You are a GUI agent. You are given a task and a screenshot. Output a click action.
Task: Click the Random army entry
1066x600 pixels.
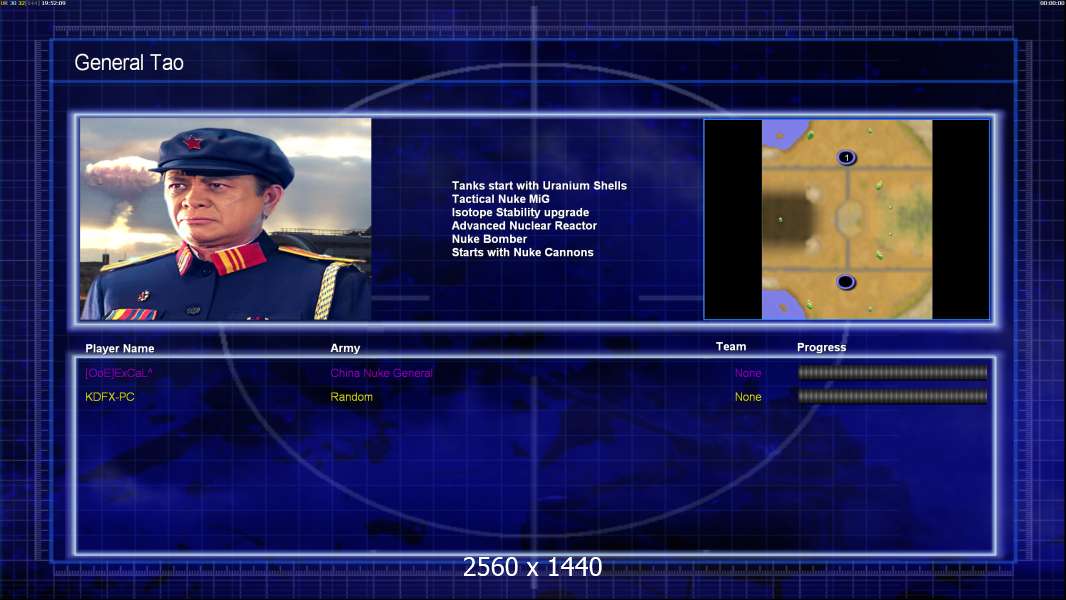tap(351, 397)
